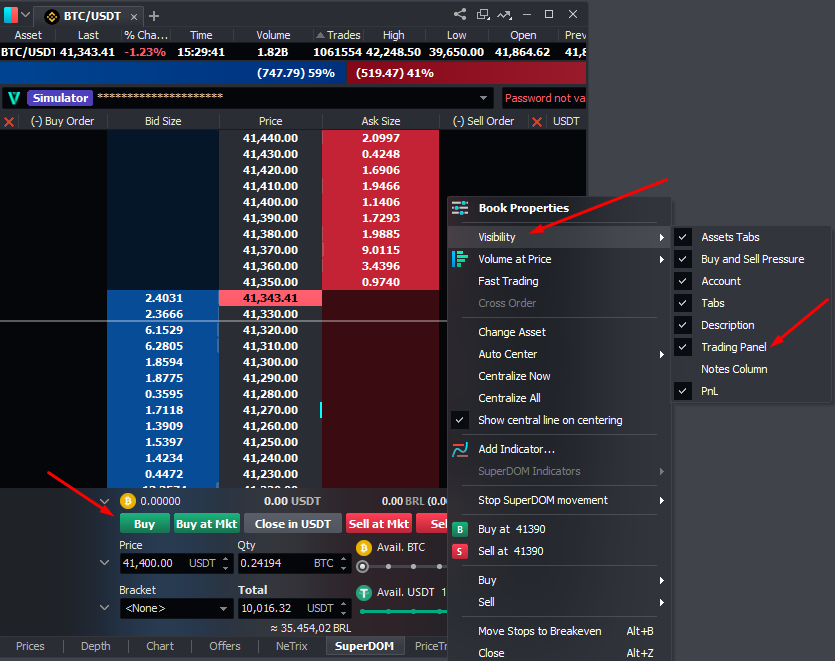
Task: Click the share icon in title bar
Action: pos(460,14)
